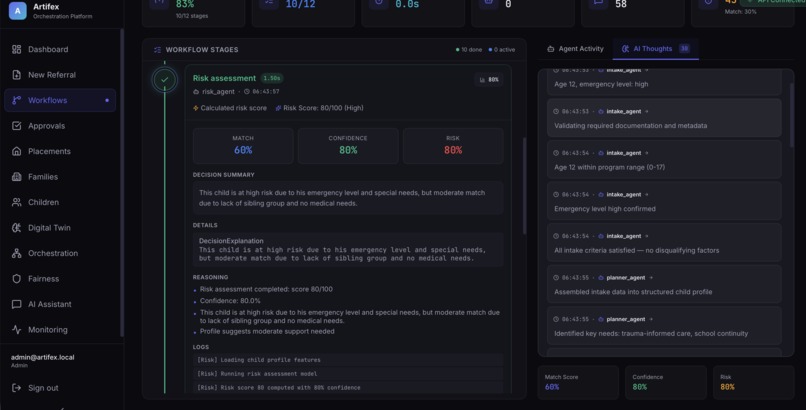Click the Orchestration network icon

click(x=16, y=253)
